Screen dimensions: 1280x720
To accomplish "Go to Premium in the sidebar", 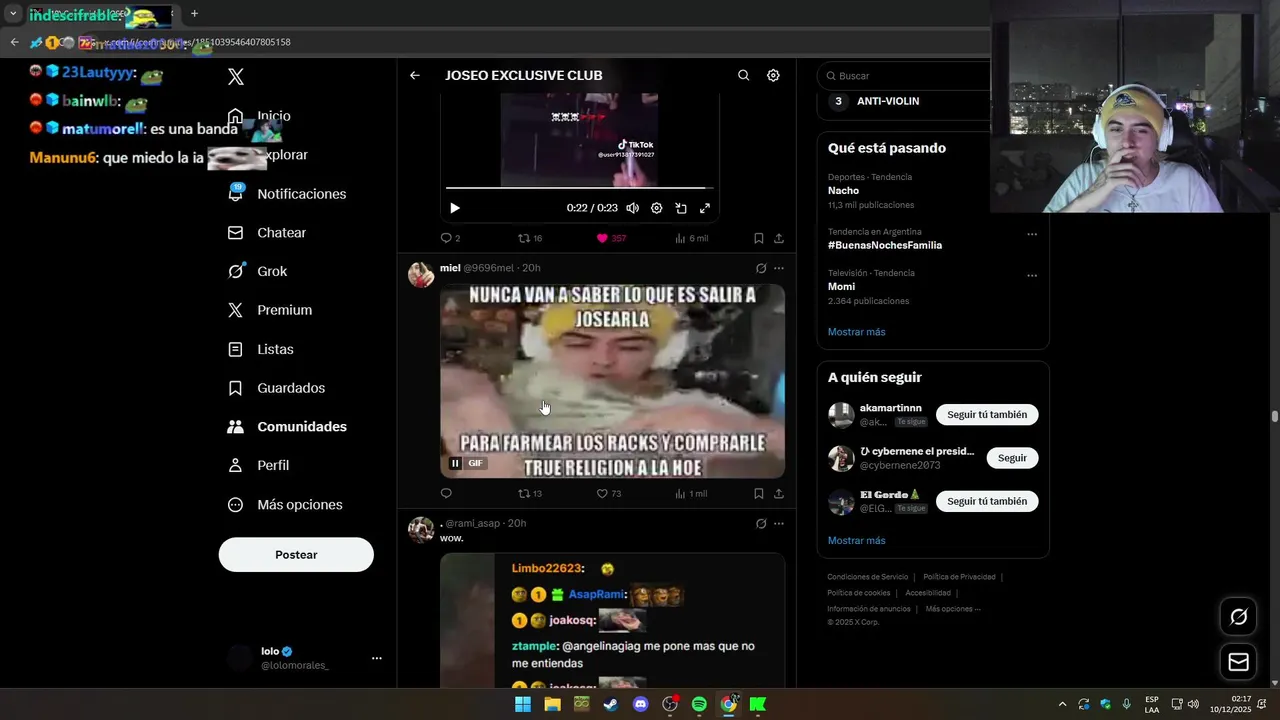I will tap(270, 310).
